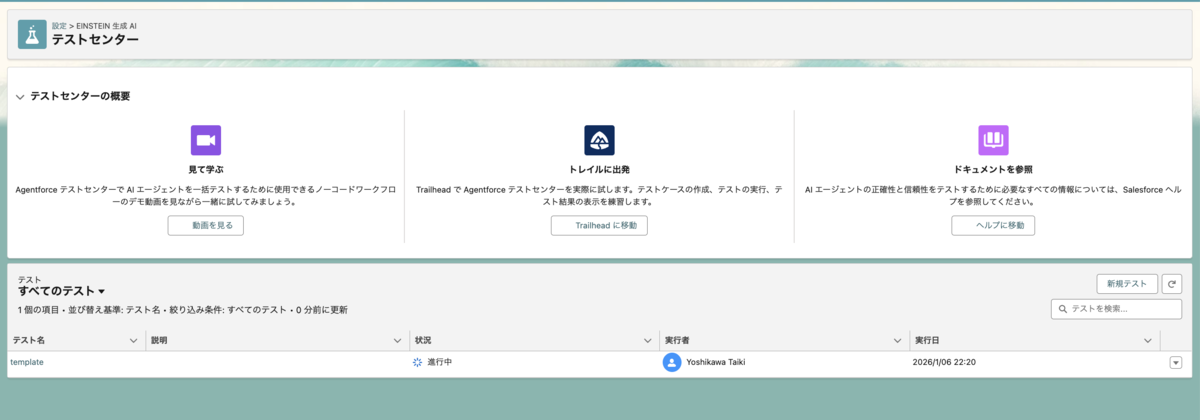The image size is (1200, 420).
Task: Click the トレイルに出発 heading
Action: pos(599,170)
